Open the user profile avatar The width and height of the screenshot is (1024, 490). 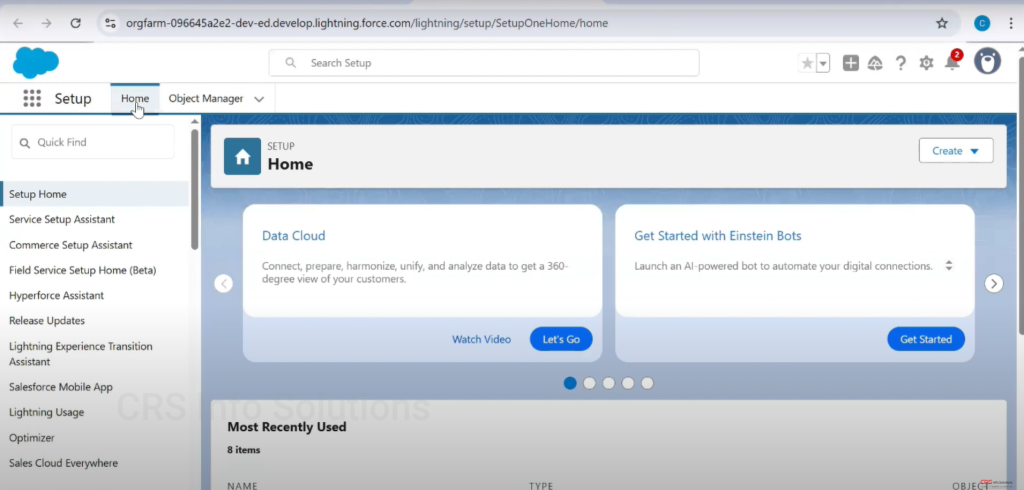point(987,62)
